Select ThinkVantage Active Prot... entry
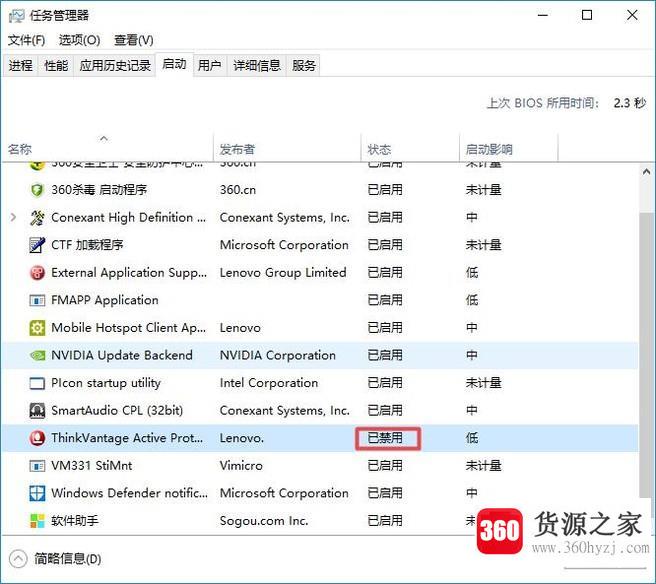 point(127,438)
